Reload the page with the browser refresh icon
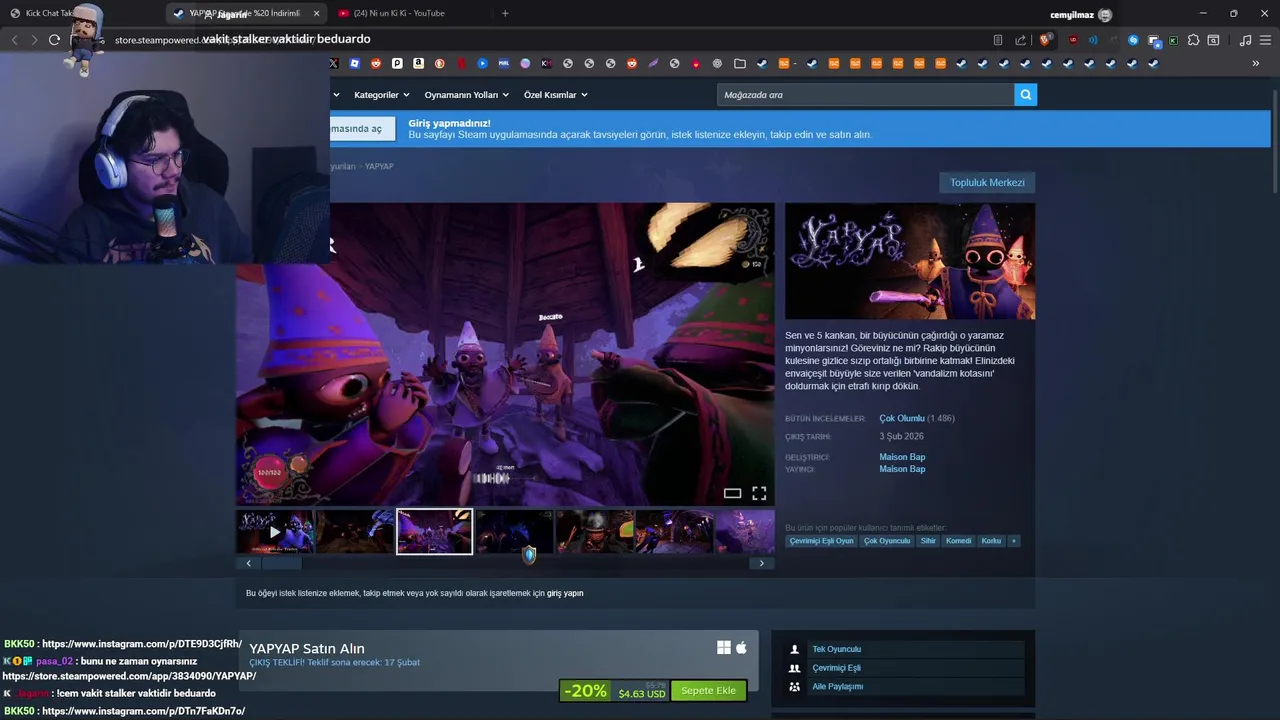The width and height of the screenshot is (1280, 720). click(54, 40)
